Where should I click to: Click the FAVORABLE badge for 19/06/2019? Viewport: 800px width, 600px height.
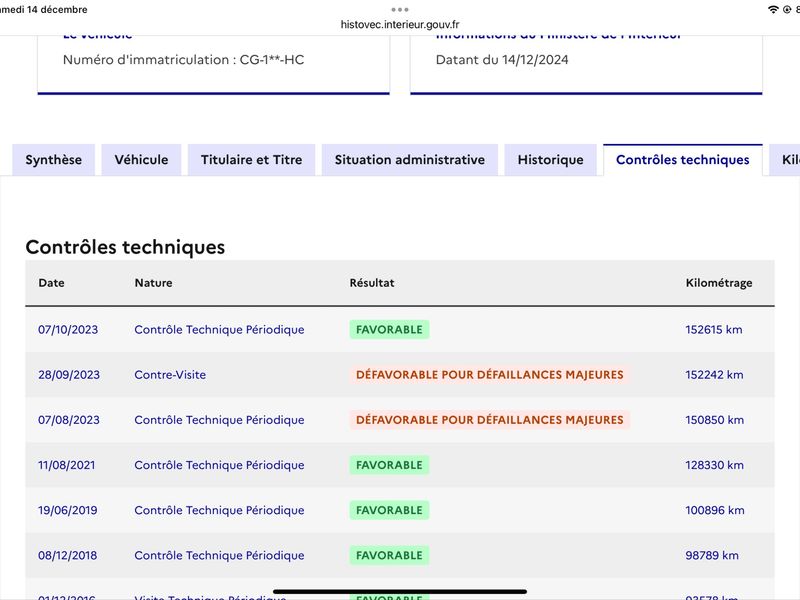coord(389,510)
